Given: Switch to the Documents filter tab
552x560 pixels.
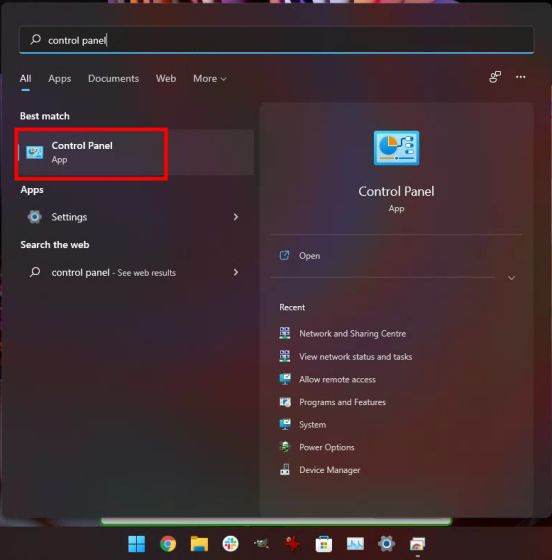Looking at the screenshot, I should 114,79.
